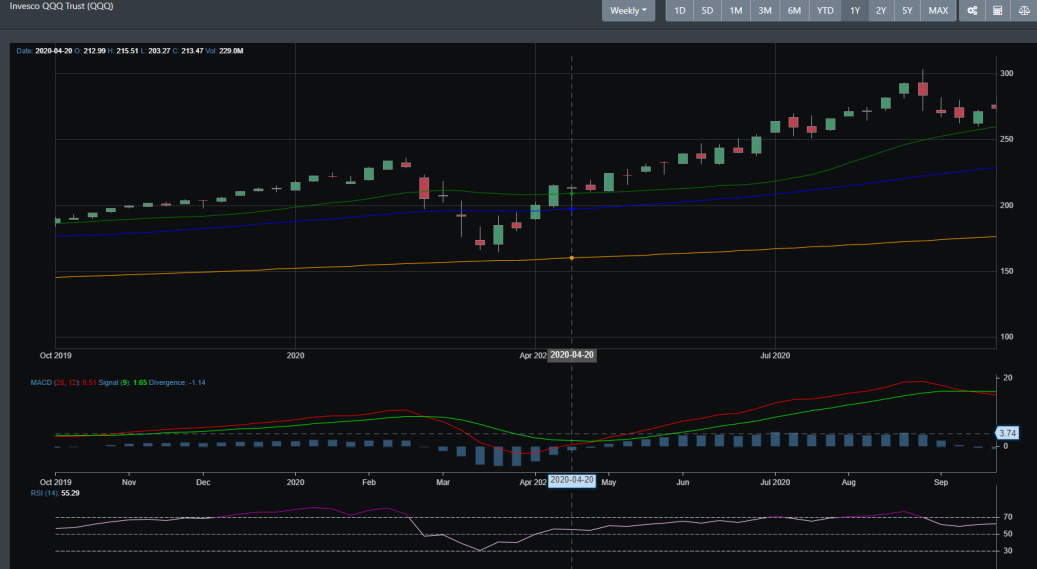
Task: Select the 5D time range
Action: 707,11
